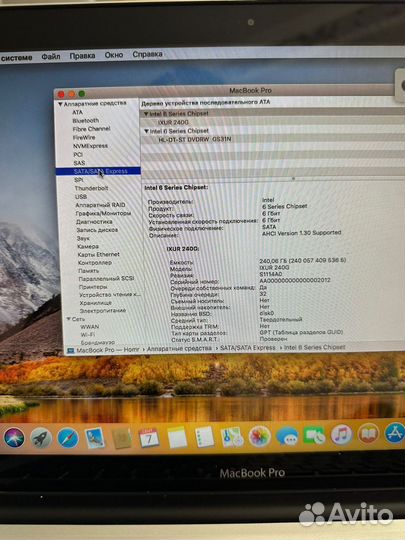Open the Окно menu
The width and height of the screenshot is (405, 540).
point(114,55)
